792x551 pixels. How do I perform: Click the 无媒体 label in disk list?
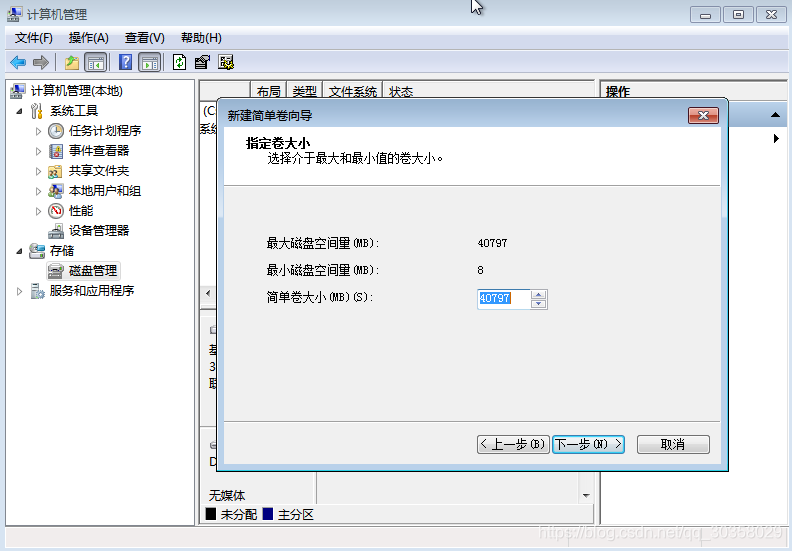pos(227,495)
